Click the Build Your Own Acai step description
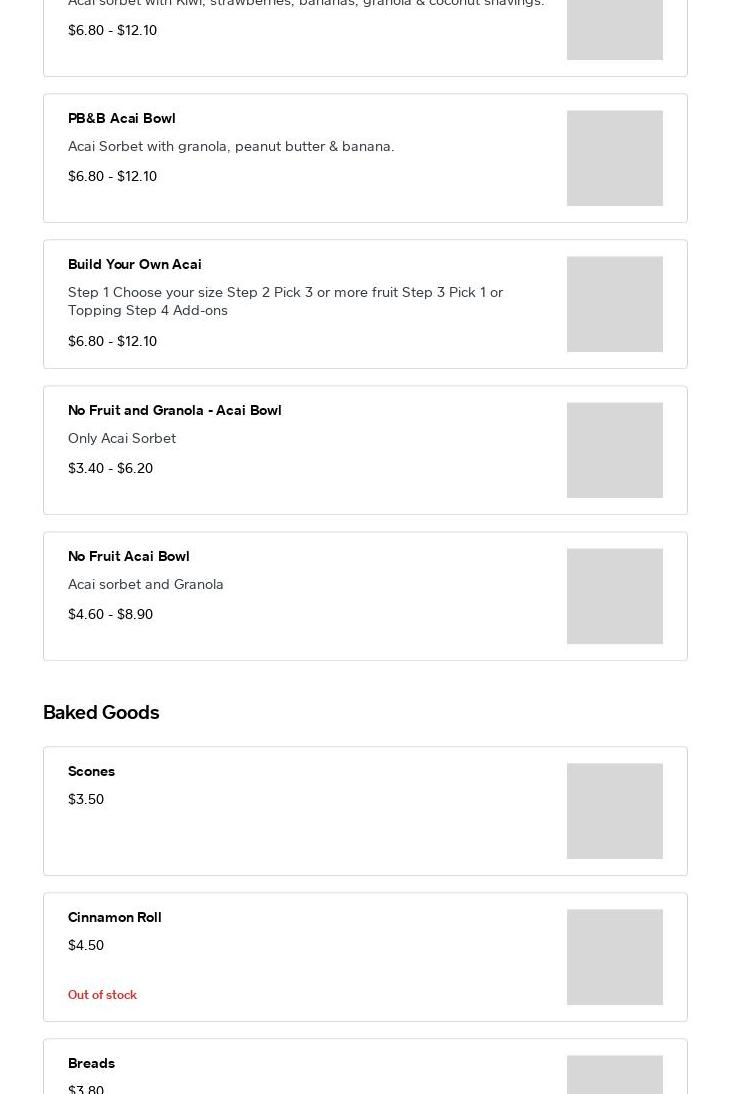Screen dimensions: 730x1094 pyautogui.click(x=285, y=301)
